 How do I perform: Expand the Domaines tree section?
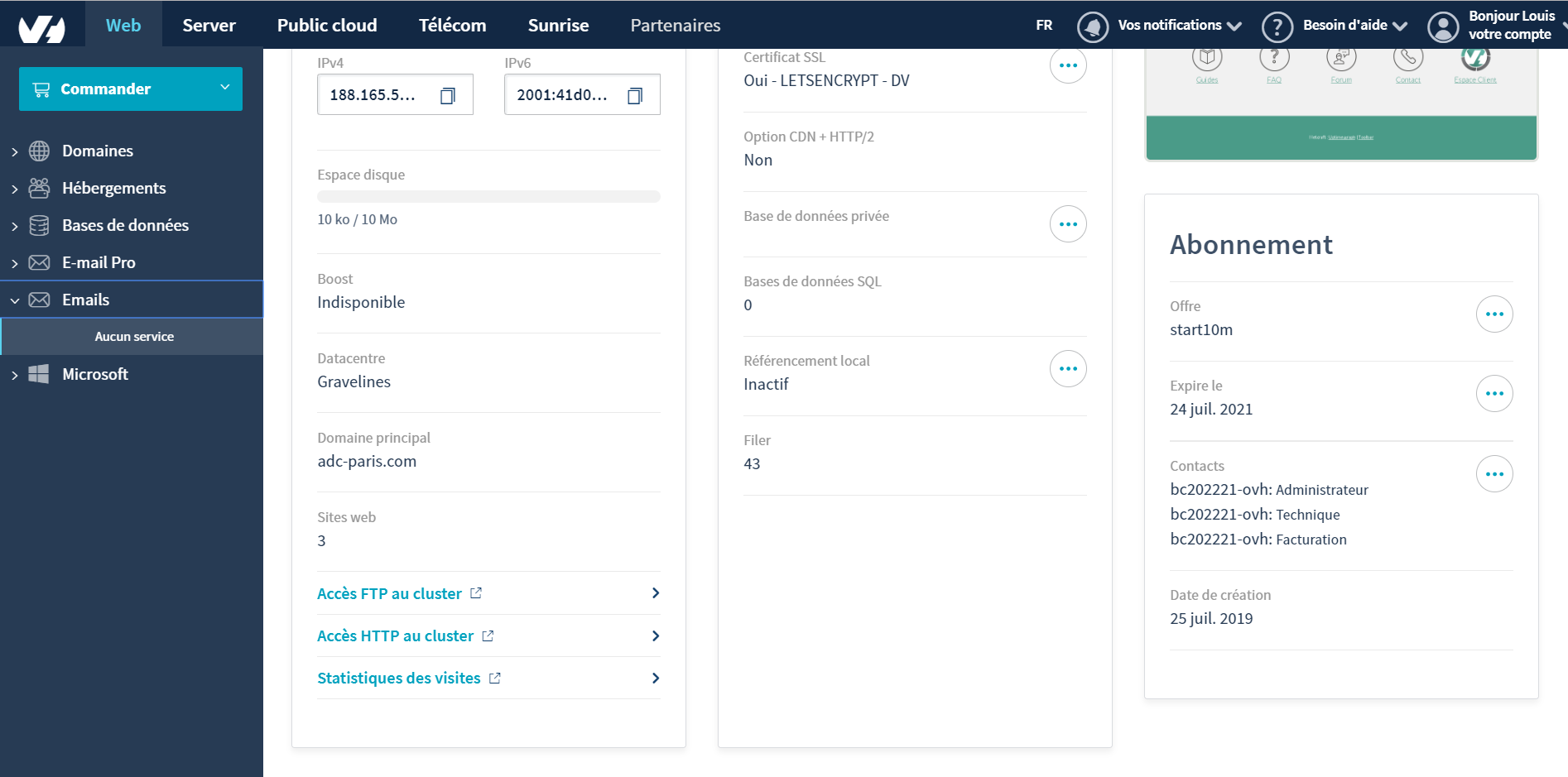click(x=15, y=151)
